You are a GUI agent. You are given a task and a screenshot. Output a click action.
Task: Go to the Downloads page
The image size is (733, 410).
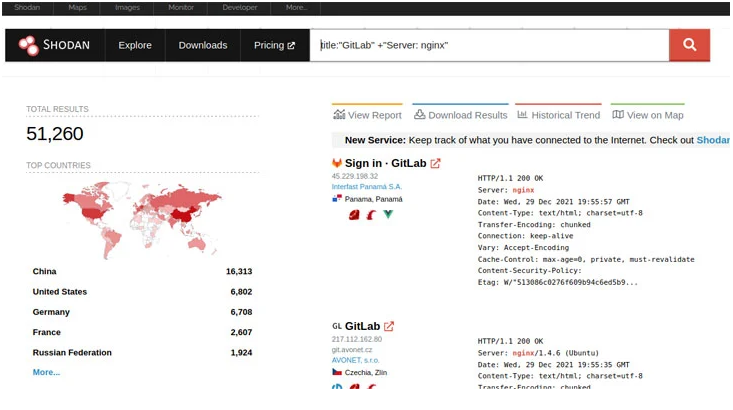203,45
